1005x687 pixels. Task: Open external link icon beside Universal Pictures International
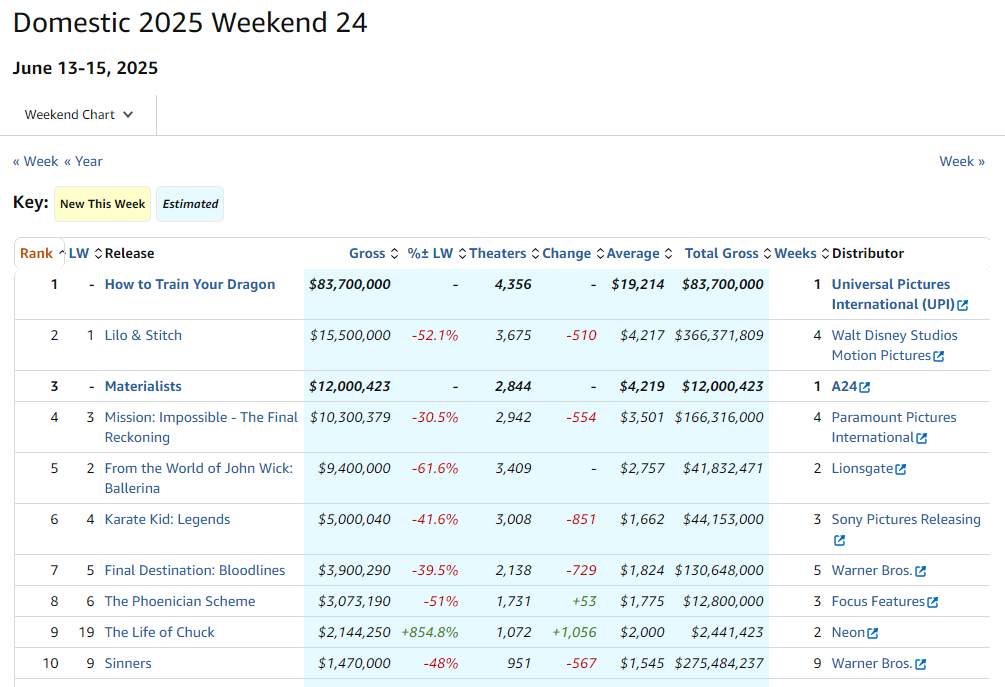pyautogui.click(x=963, y=305)
